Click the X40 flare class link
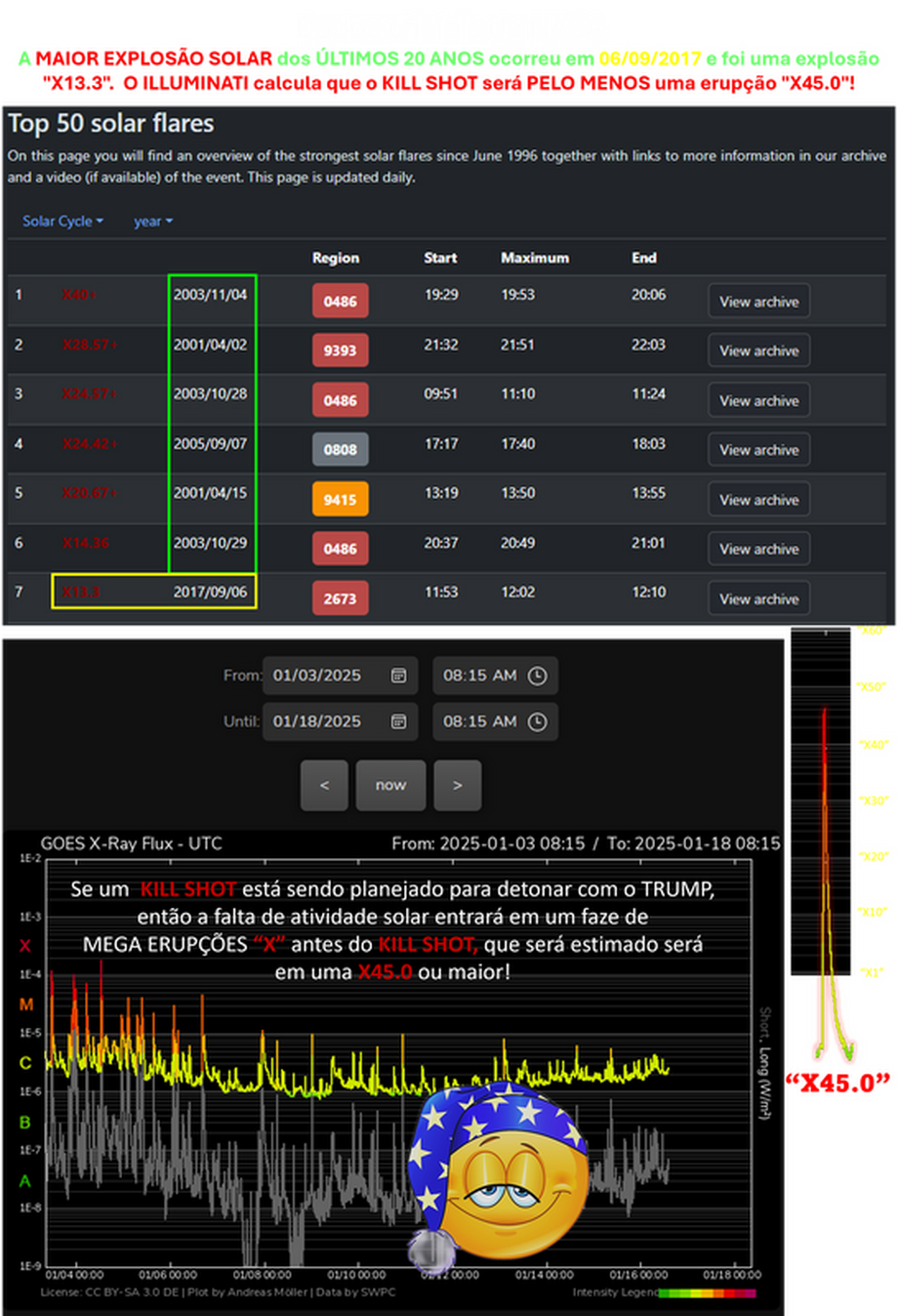 [78, 295]
